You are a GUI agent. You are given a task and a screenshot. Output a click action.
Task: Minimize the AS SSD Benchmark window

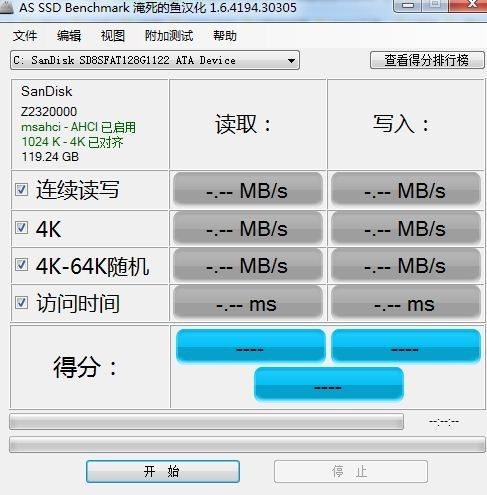point(407,5)
